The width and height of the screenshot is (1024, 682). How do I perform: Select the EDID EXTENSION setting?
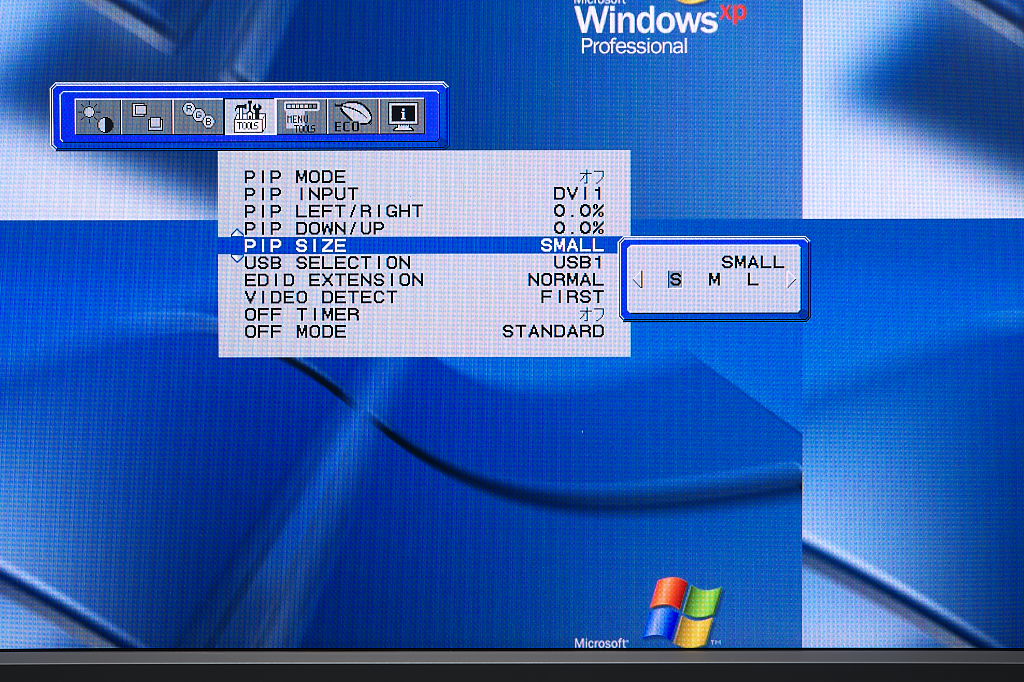[424, 280]
